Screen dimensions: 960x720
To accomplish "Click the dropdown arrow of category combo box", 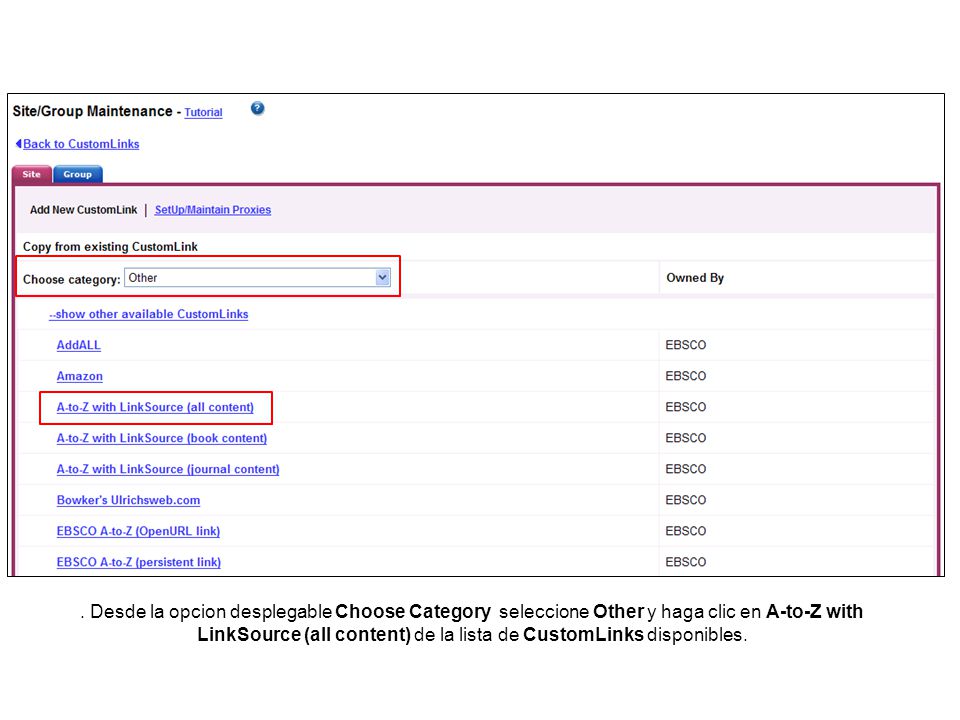I will [x=382, y=278].
